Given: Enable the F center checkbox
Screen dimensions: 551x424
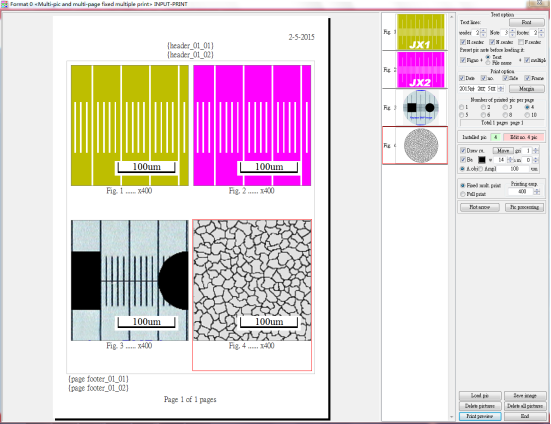Looking at the screenshot, I should 521,42.
